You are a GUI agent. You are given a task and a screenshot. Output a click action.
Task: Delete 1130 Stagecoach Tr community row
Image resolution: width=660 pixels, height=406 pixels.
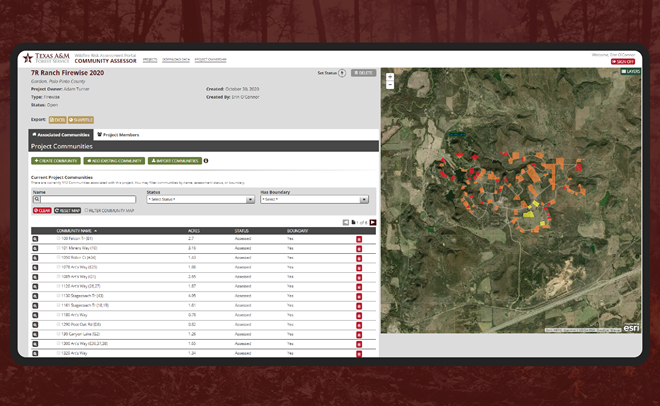[359, 297]
